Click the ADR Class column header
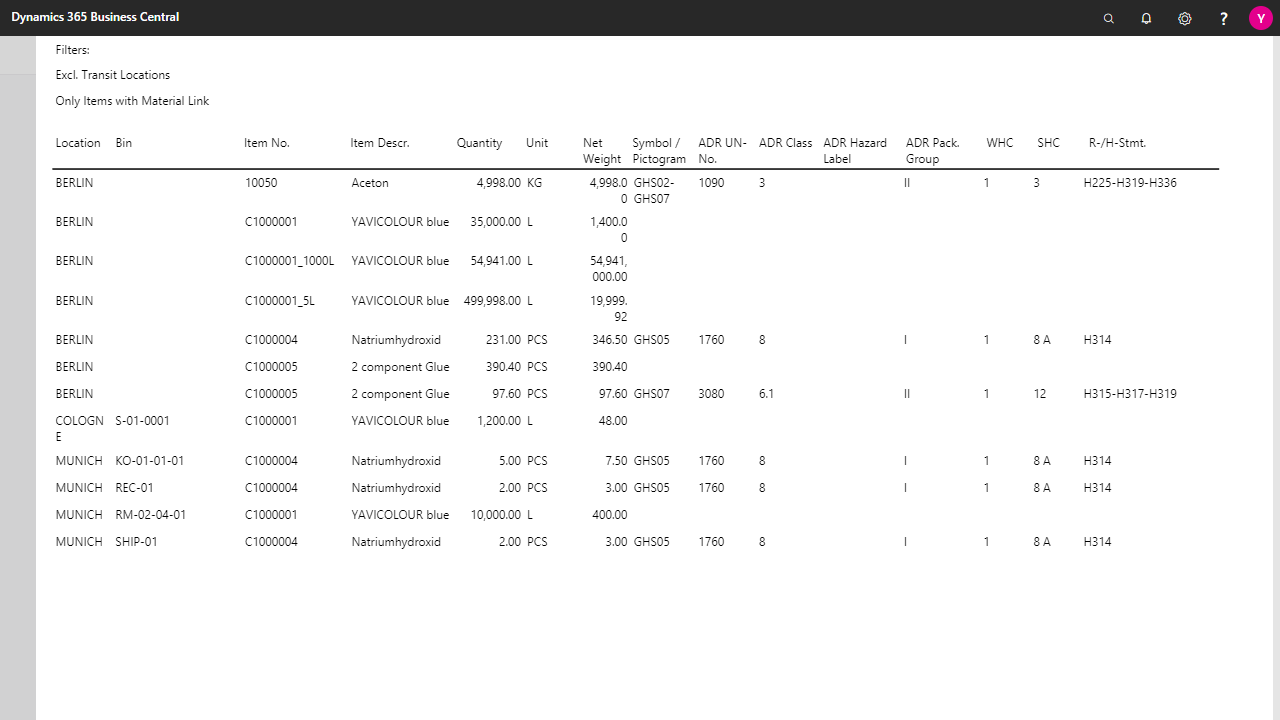The width and height of the screenshot is (1280, 720). pyautogui.click(x=785, y=143)
